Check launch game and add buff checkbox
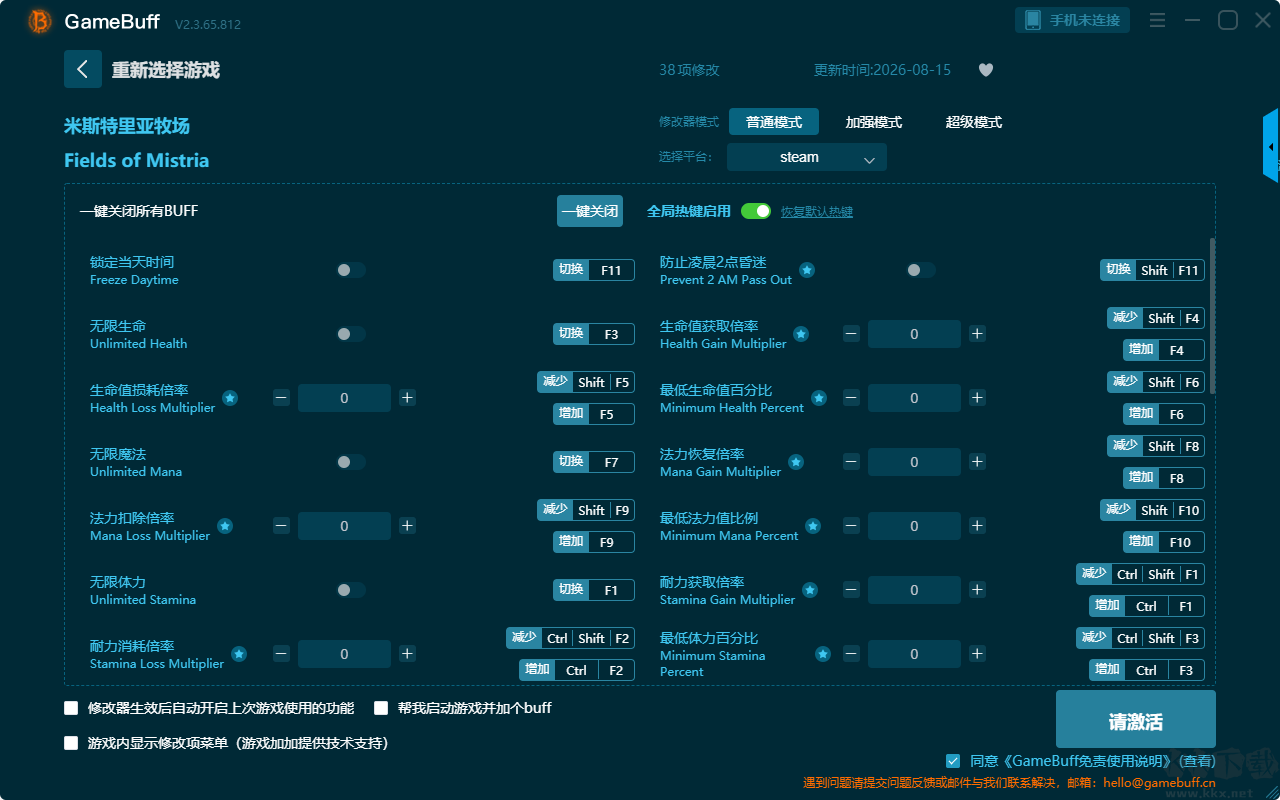 (x=381, y=708)
